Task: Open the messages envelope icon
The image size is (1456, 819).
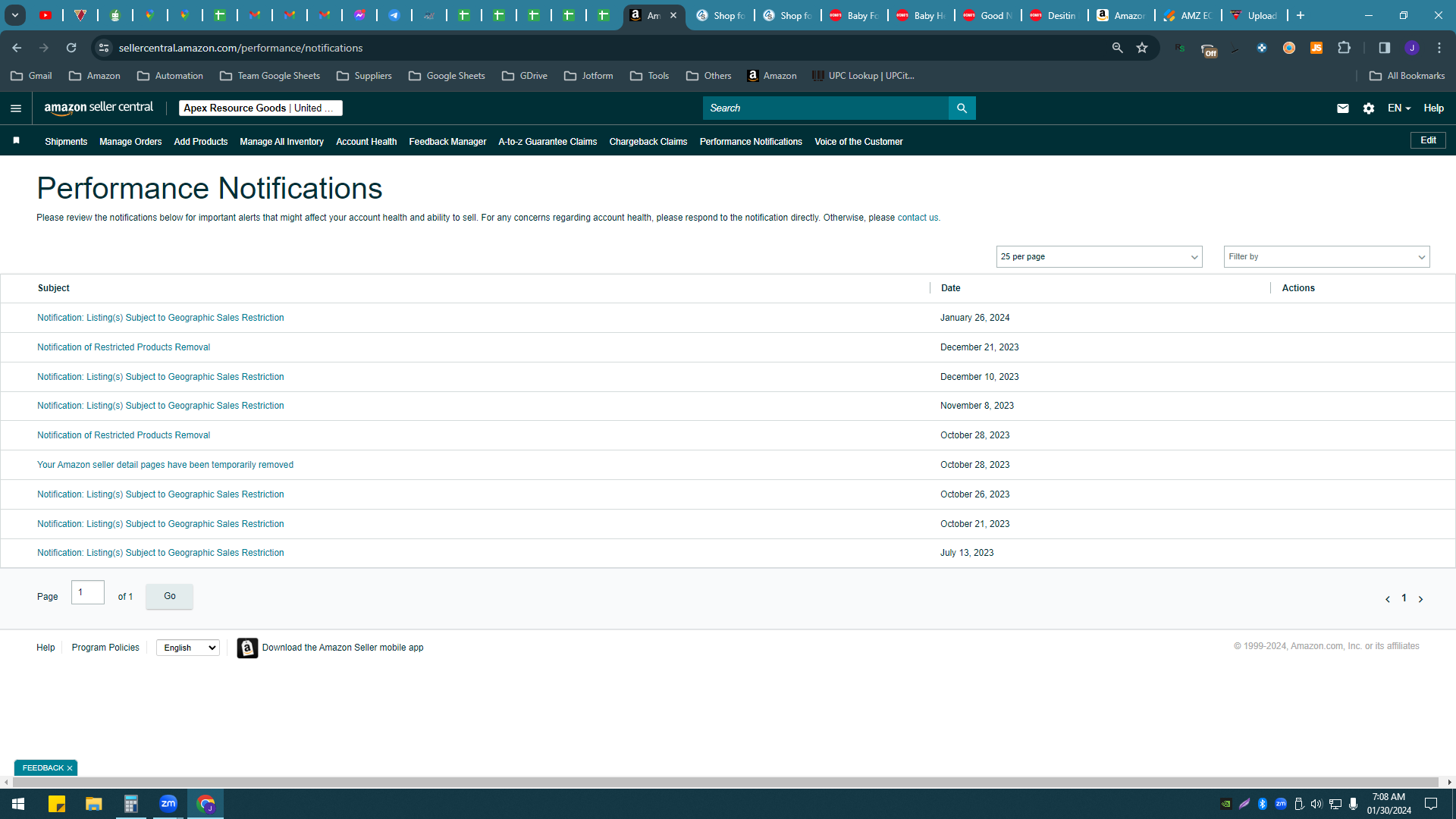Action: pyautogui.click(x=1342, y=108)
